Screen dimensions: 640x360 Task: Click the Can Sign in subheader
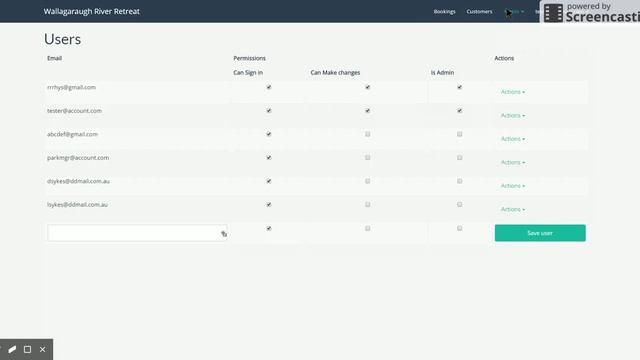point(248,73)
